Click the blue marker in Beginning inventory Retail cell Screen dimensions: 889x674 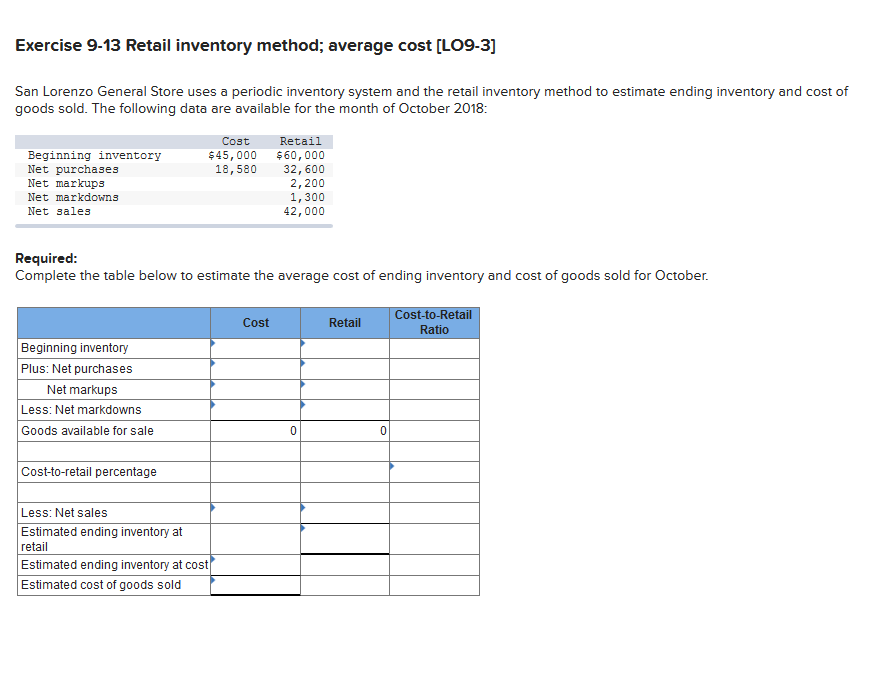[x=302, y=343]
